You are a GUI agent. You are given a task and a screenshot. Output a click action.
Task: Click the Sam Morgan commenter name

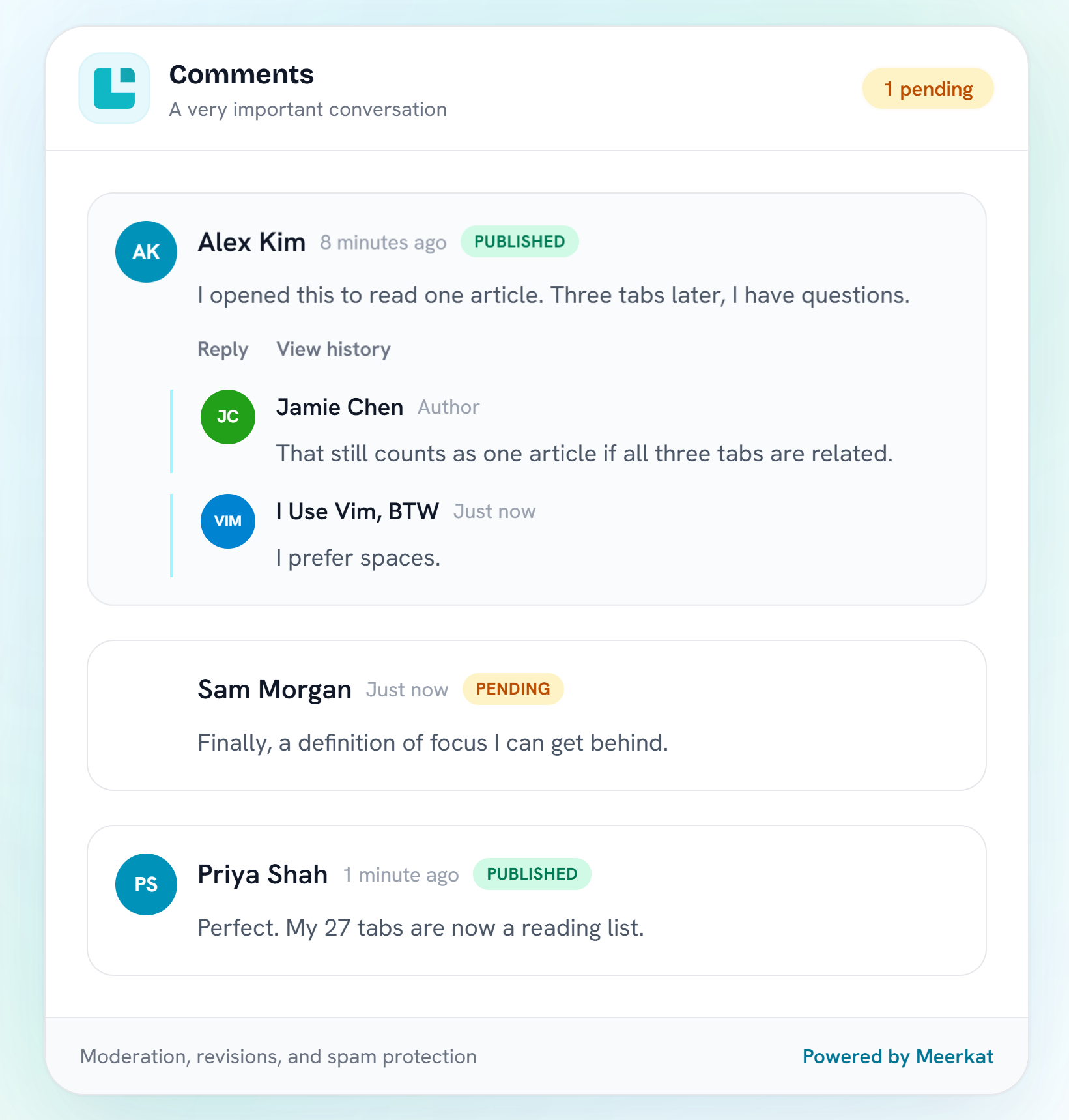274,689
